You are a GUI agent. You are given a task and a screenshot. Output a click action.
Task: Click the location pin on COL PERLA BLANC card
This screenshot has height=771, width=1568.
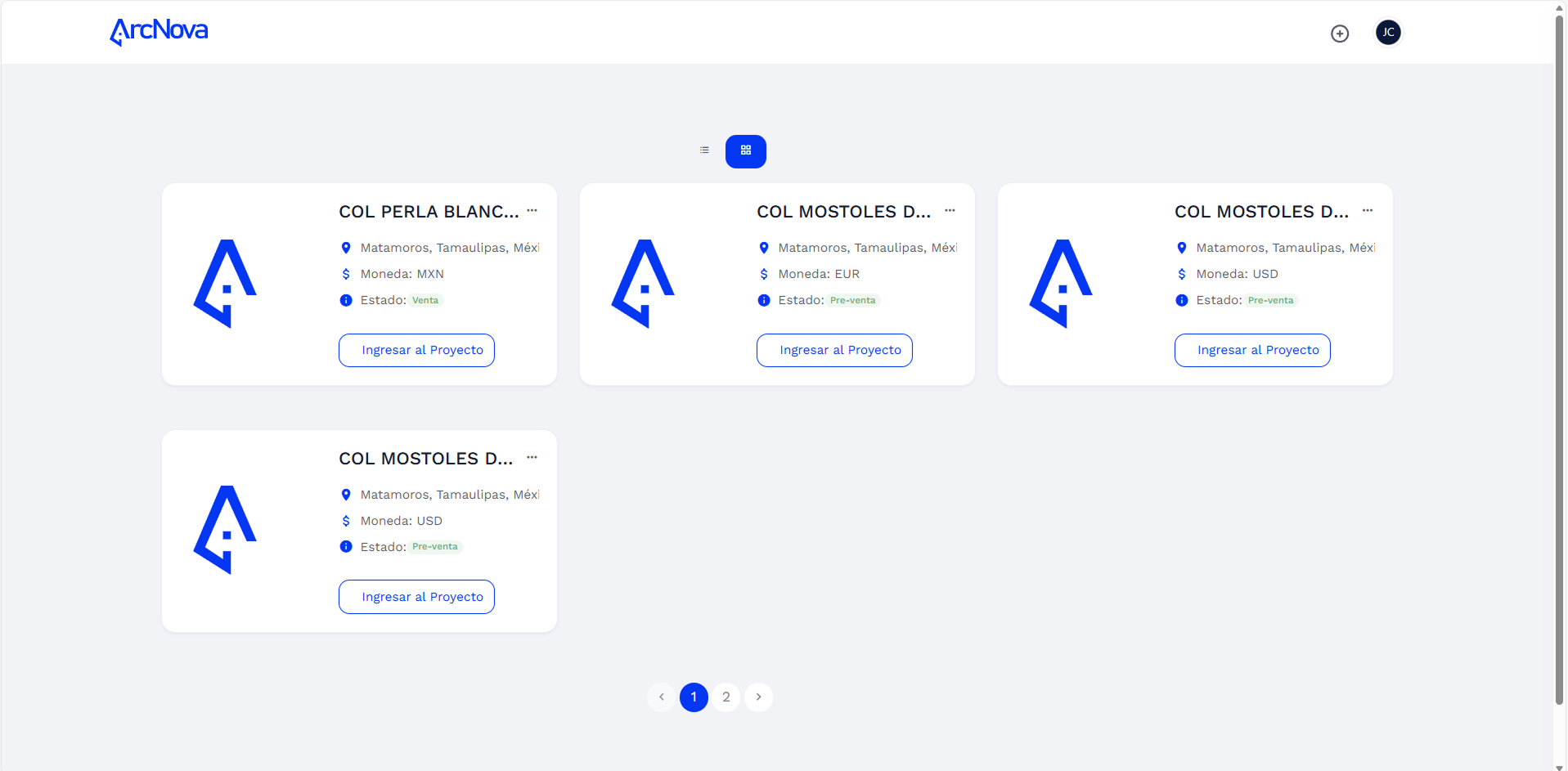point(344,247)
